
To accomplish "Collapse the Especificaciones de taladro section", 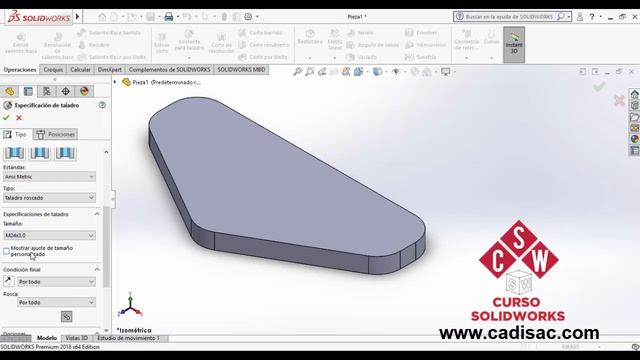I will (x=97, y=214).
